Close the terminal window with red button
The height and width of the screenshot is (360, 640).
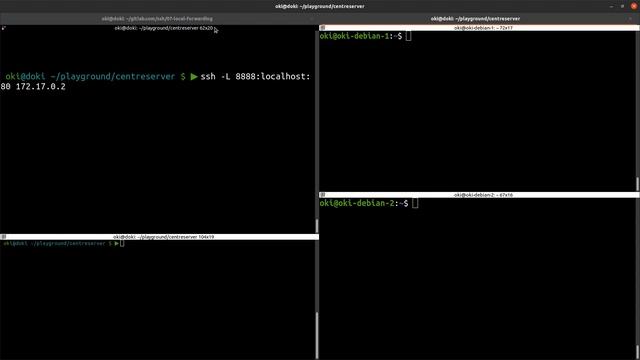pyautogui.click(x=634, y=6)
